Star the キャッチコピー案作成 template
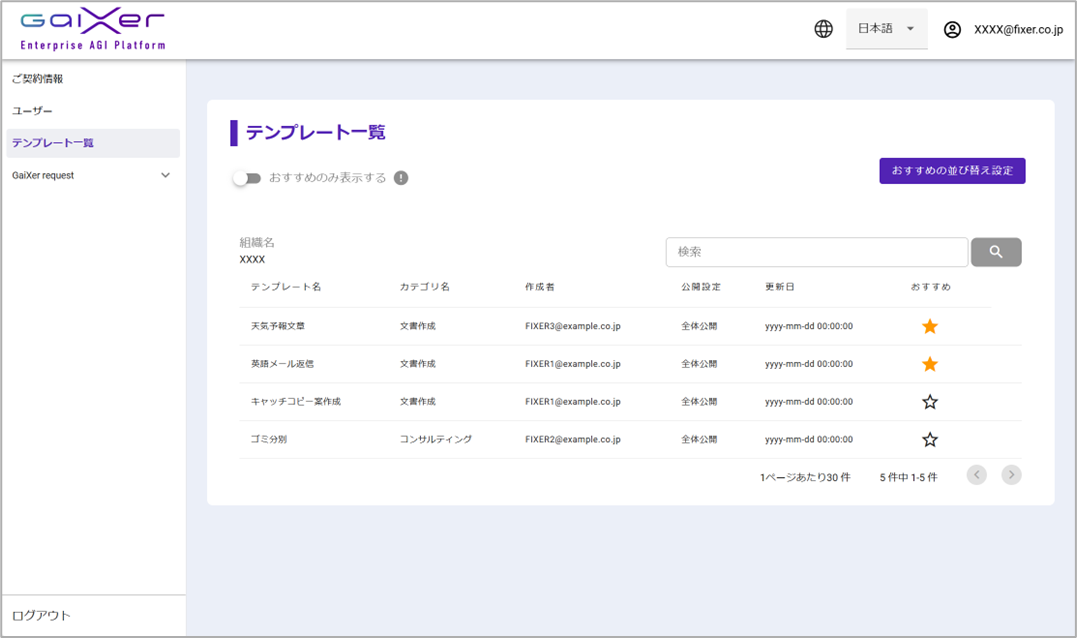The image size is (1077, 638). (x=930, y=402)
